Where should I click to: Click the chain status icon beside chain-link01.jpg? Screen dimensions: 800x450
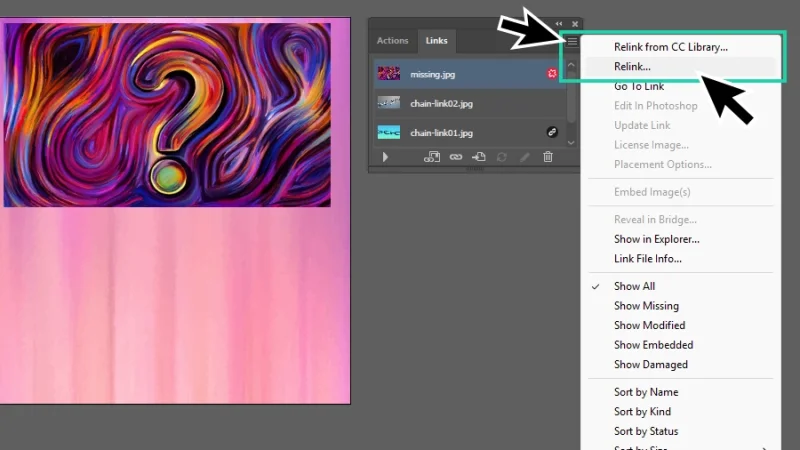pos(551,132)
